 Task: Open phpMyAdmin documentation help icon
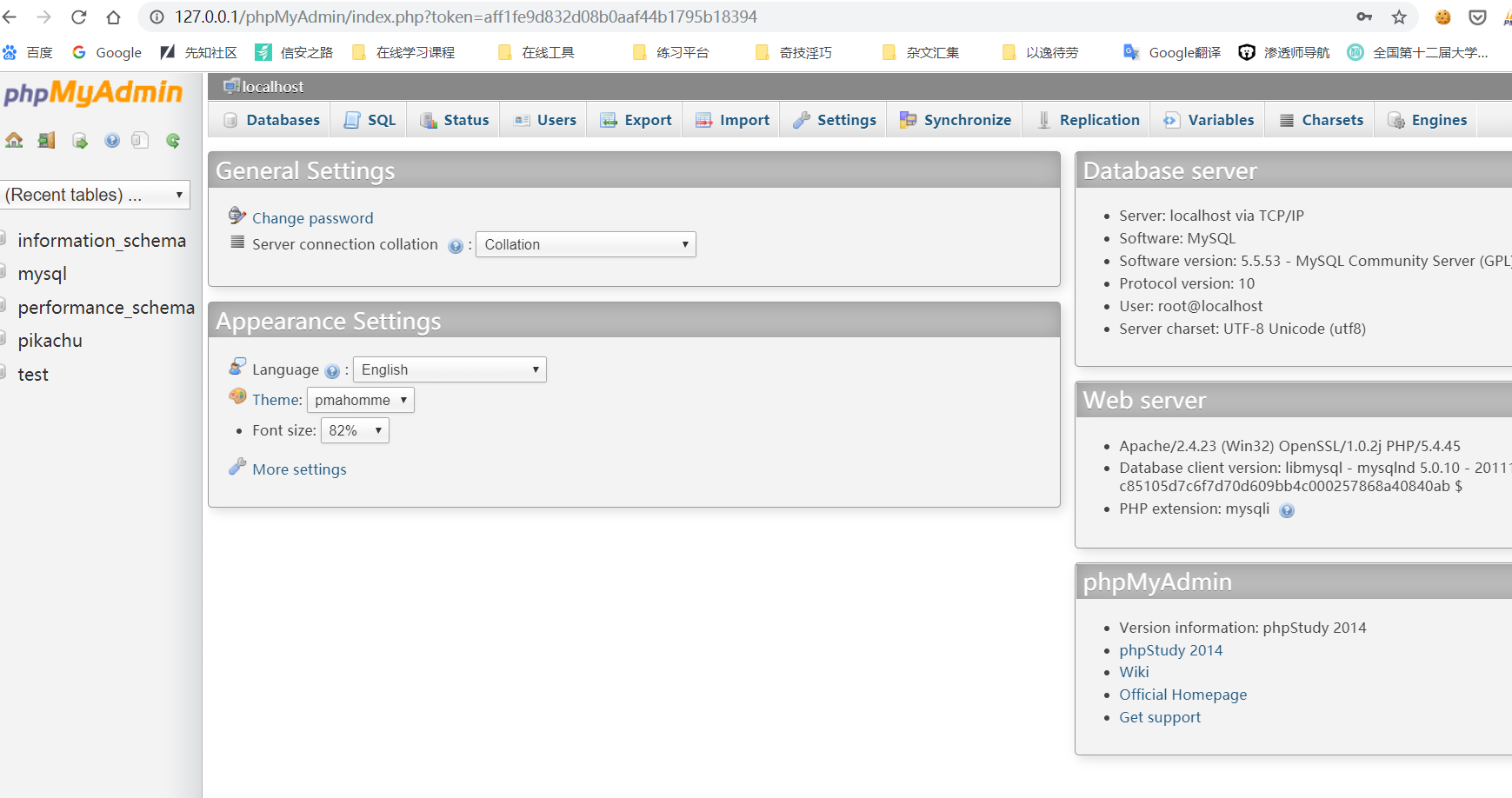111,140
